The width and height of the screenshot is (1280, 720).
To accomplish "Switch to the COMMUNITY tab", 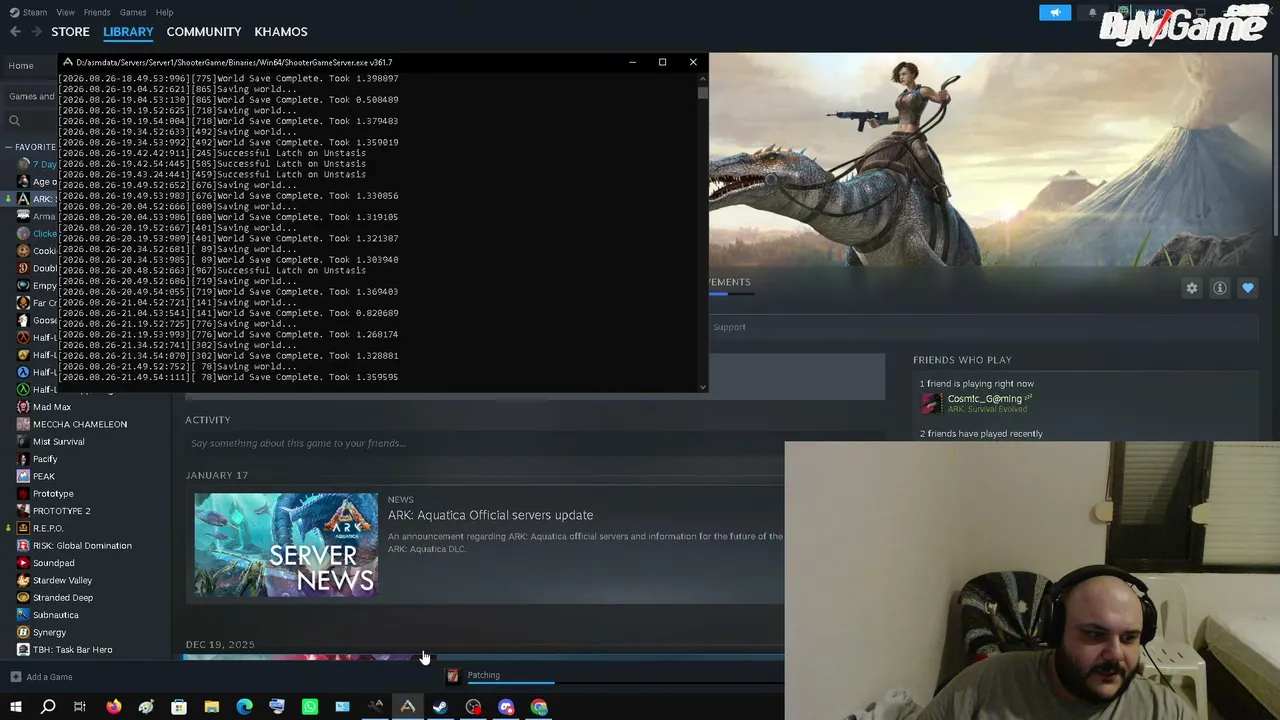I will point(204,32).
